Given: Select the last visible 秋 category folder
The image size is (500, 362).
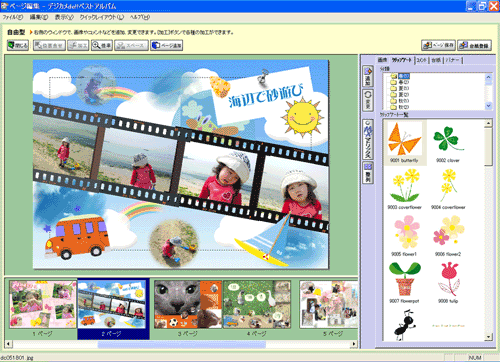Looking at the screenshot, I should pyautogui.click(x=400, y=107).
